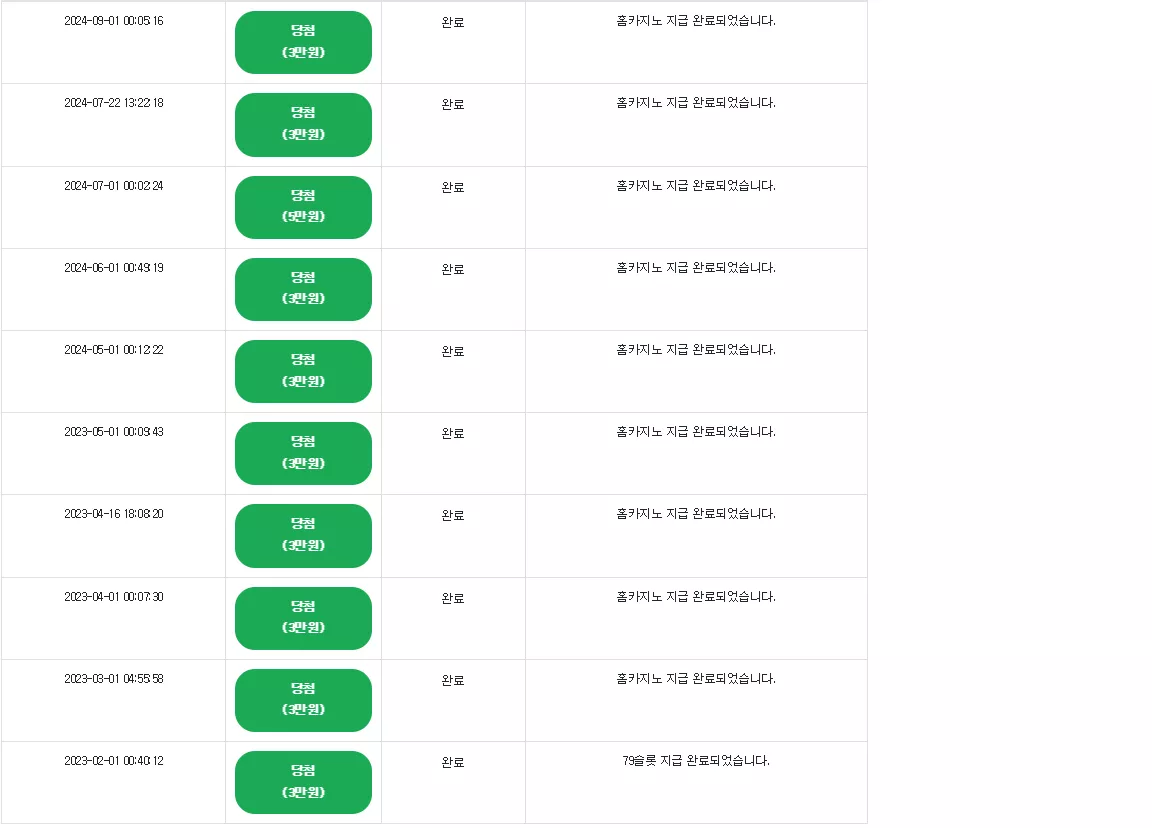Click the 당첨 (5만원) green button
The image size is (1152, 828).
click(303, 207)
